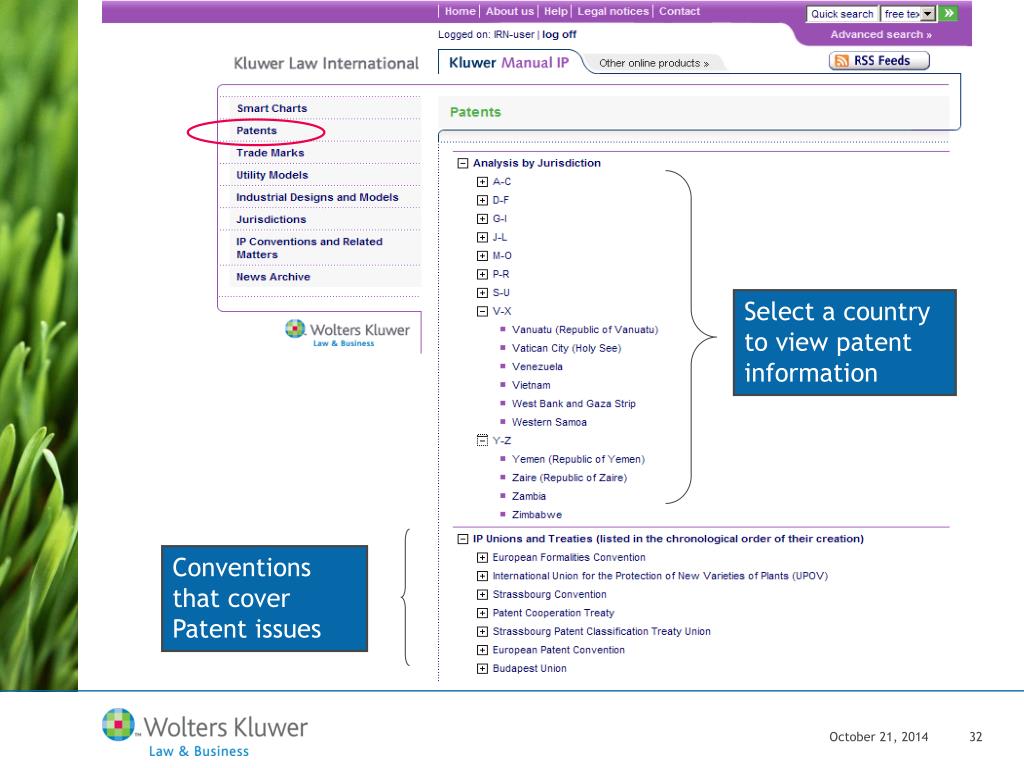Select Vanuatu (Republic of Vanuatu)
Screen dimensions: 1024x768
[585, 330]
